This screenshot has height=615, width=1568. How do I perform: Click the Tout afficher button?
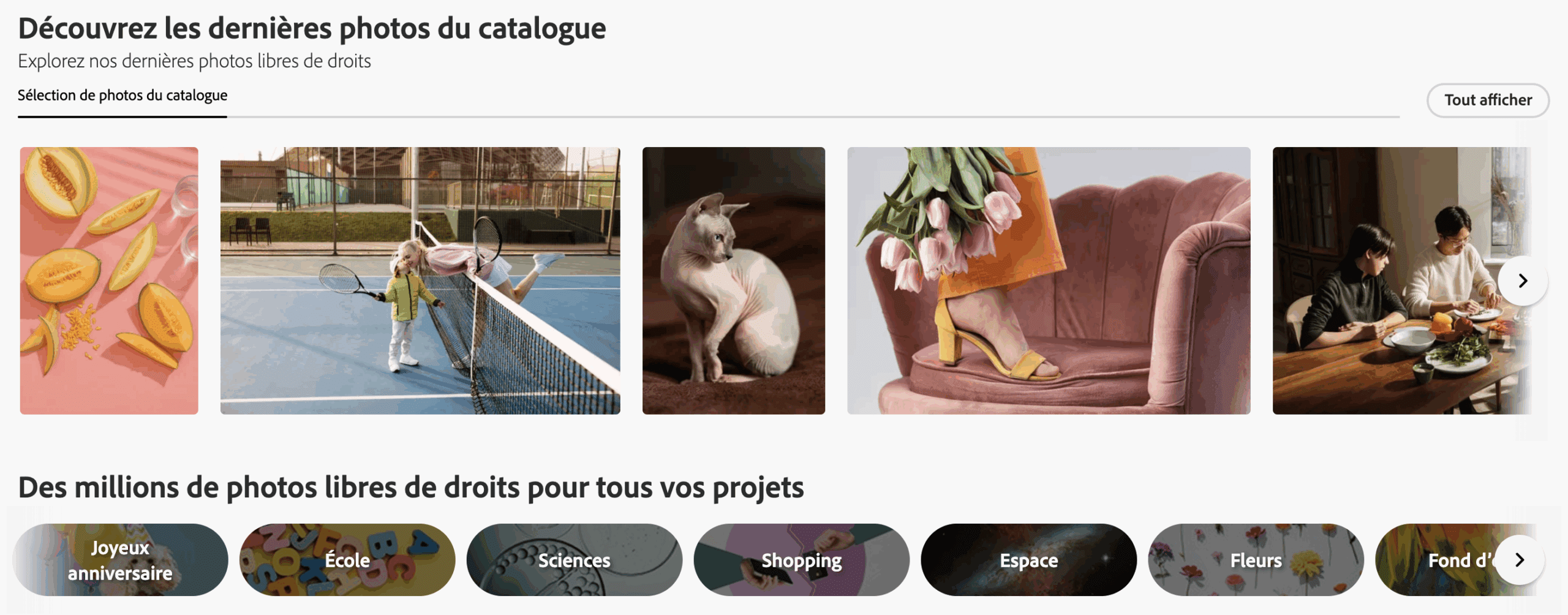tap(1488, 100)
